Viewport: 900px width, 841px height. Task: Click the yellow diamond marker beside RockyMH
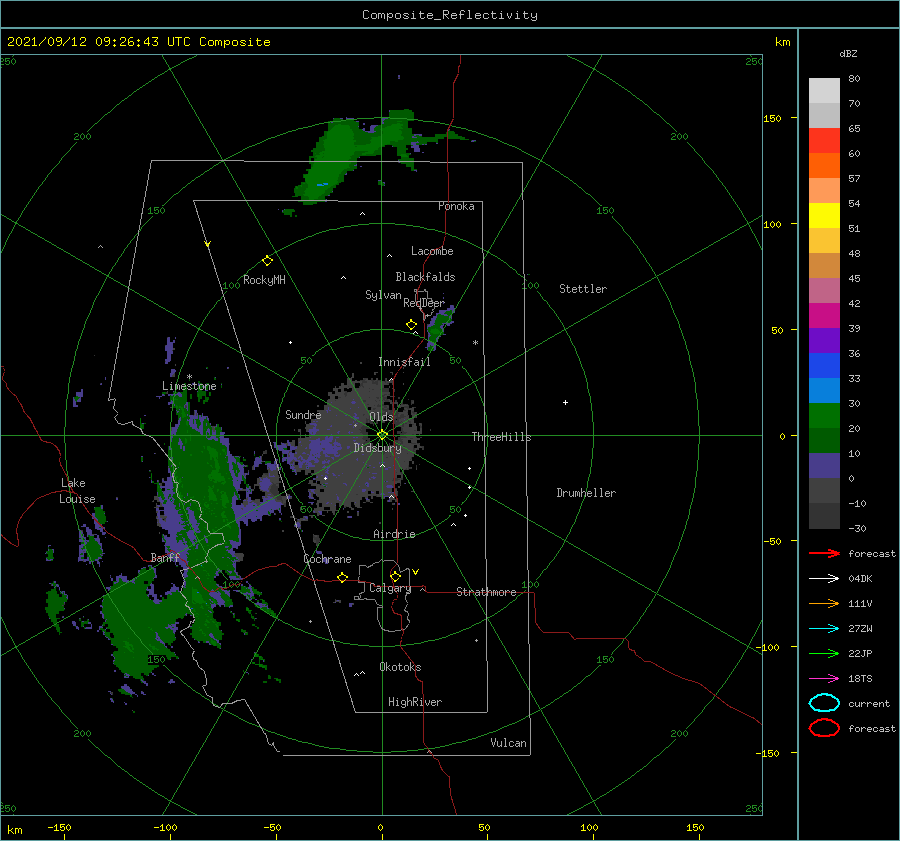(x=267, y=261)
